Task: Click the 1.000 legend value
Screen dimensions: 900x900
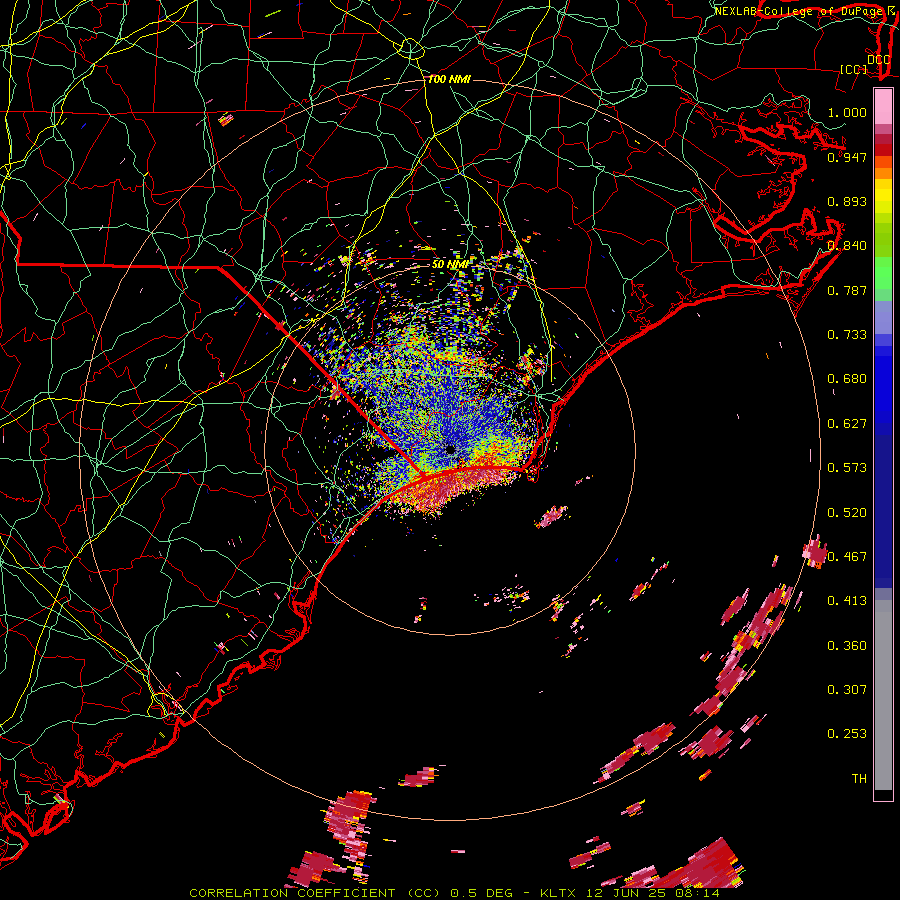Action: click(847, 112)
